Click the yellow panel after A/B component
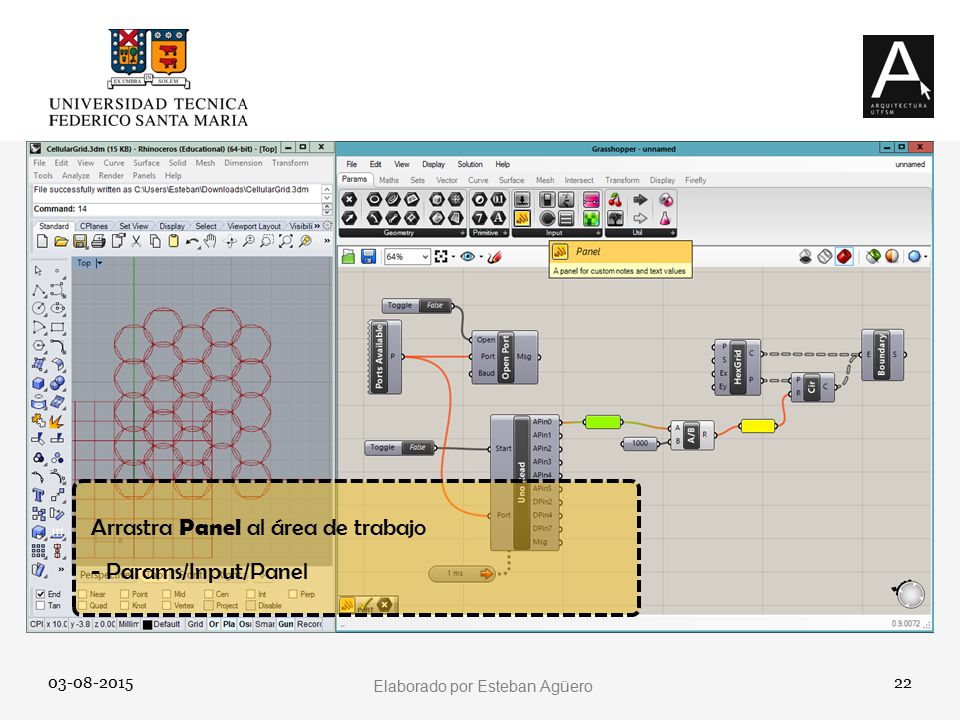The width and height of the screenshot is (960, 720). (758, 426)
